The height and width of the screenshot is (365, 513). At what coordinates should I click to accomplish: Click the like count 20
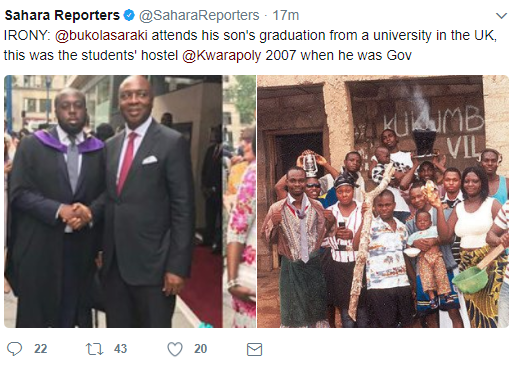pyautogui.click(x=201, y=349)
